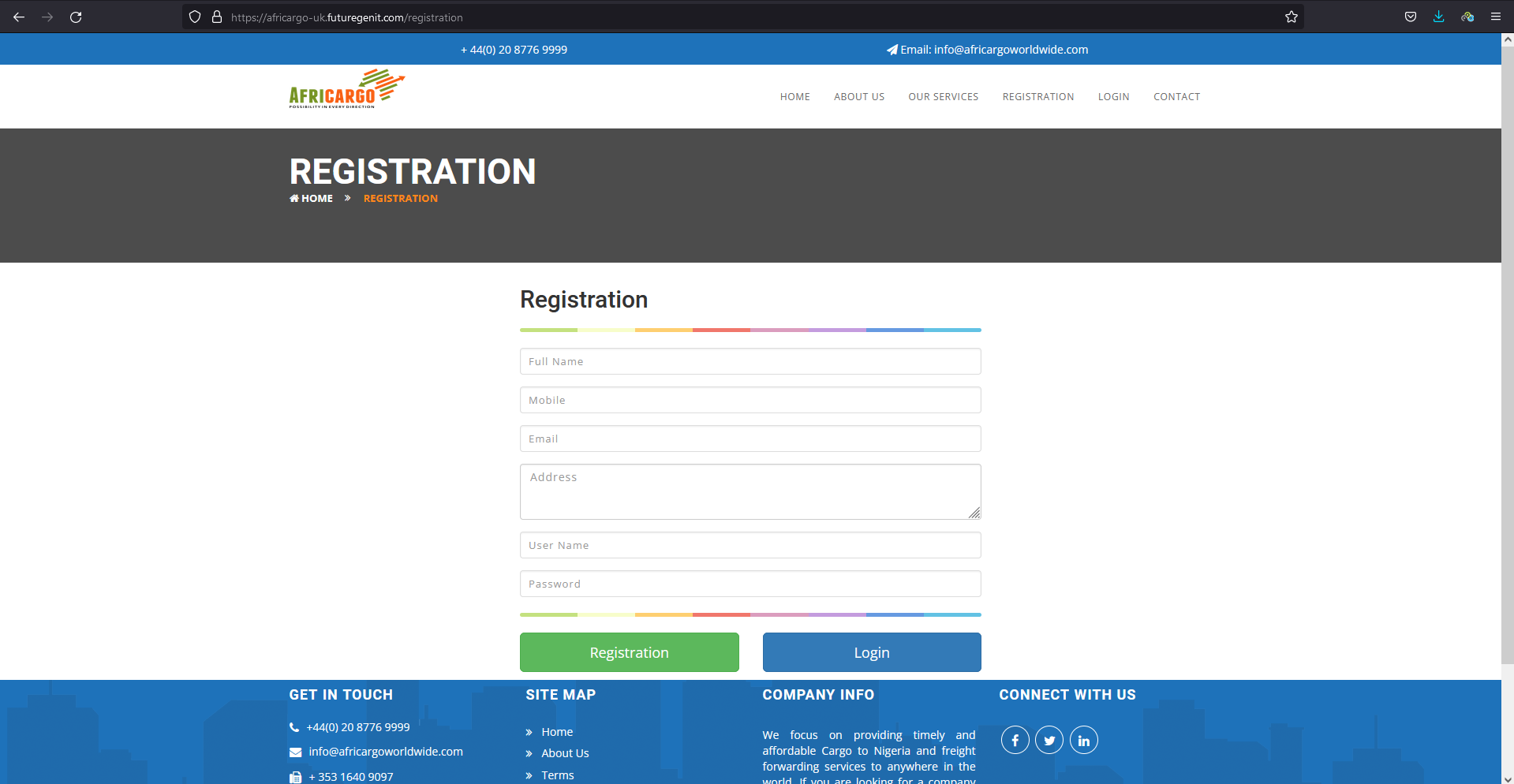Image resolution: width=1514 pixels, height=784 pixels.
Task: Reload the page using refresh icon
Action: 76,17
